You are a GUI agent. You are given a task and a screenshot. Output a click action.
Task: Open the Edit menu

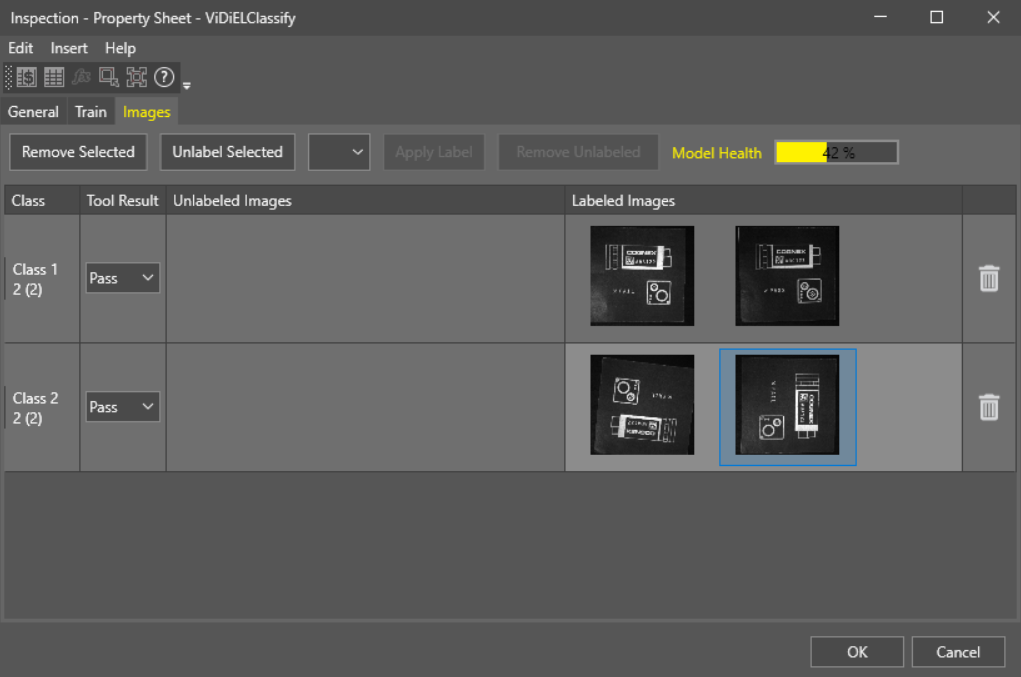point(21,48)
